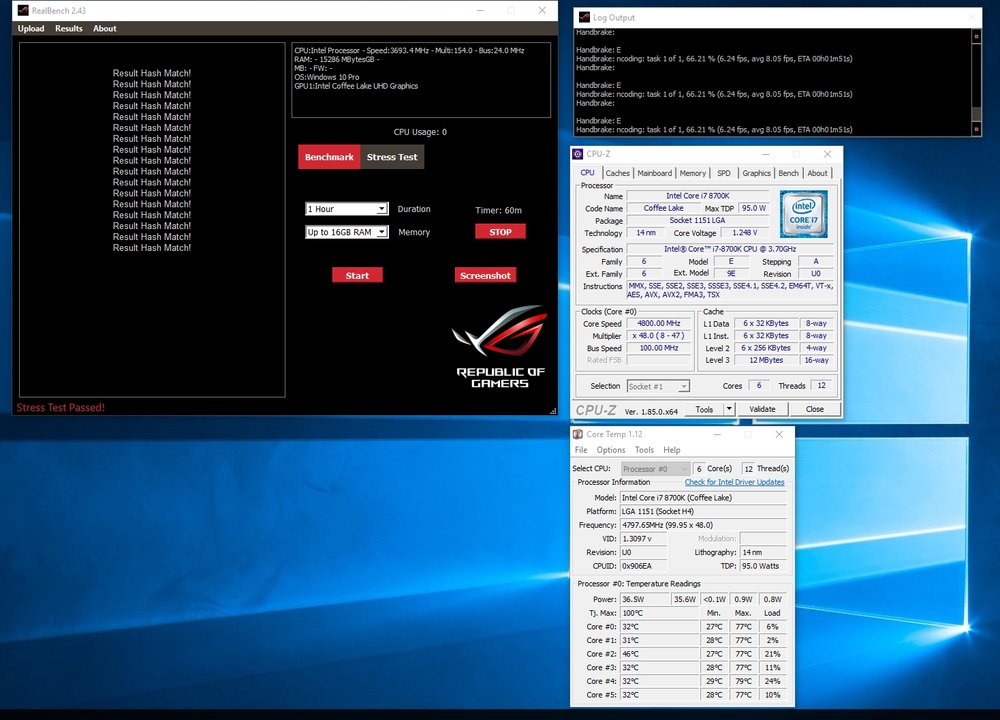The width and height of the screenshot is (1000, 720).
Task: Click the Tools button in CPU-Z
Action: tap(704, 409)
